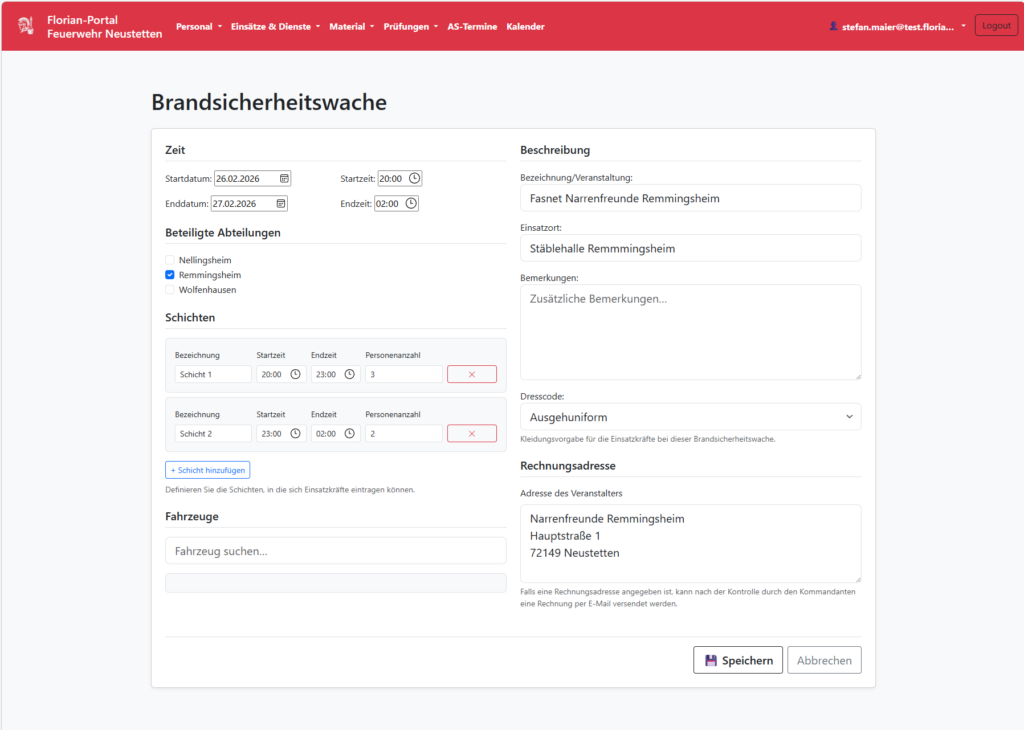Open the Kalender menu item

[x=525, y=27]
